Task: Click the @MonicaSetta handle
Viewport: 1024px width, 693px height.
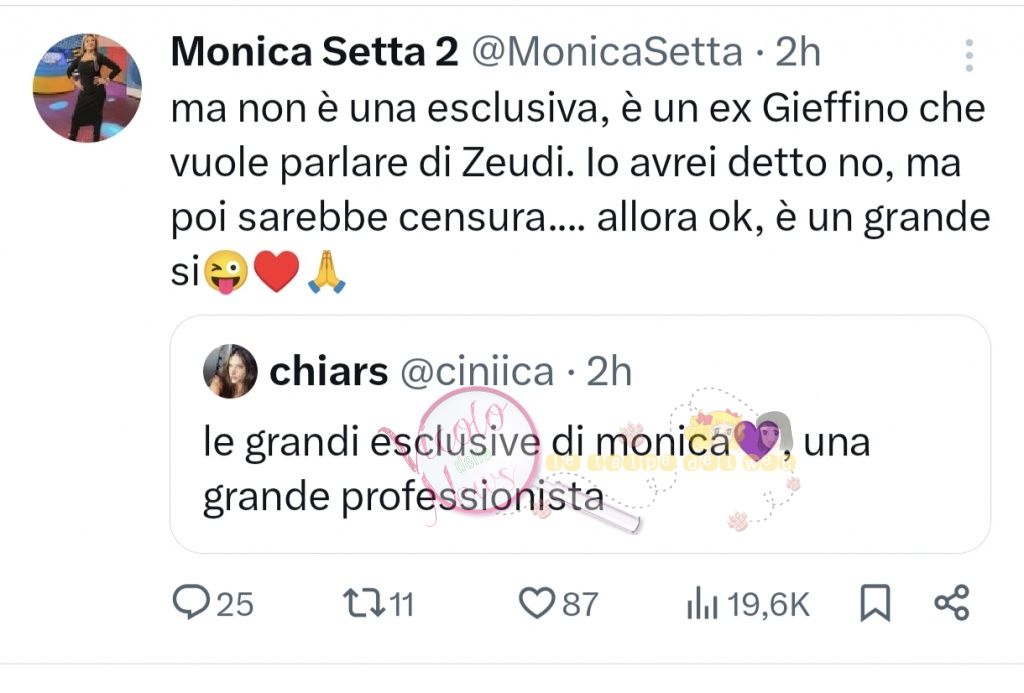Action: point(607,54)
